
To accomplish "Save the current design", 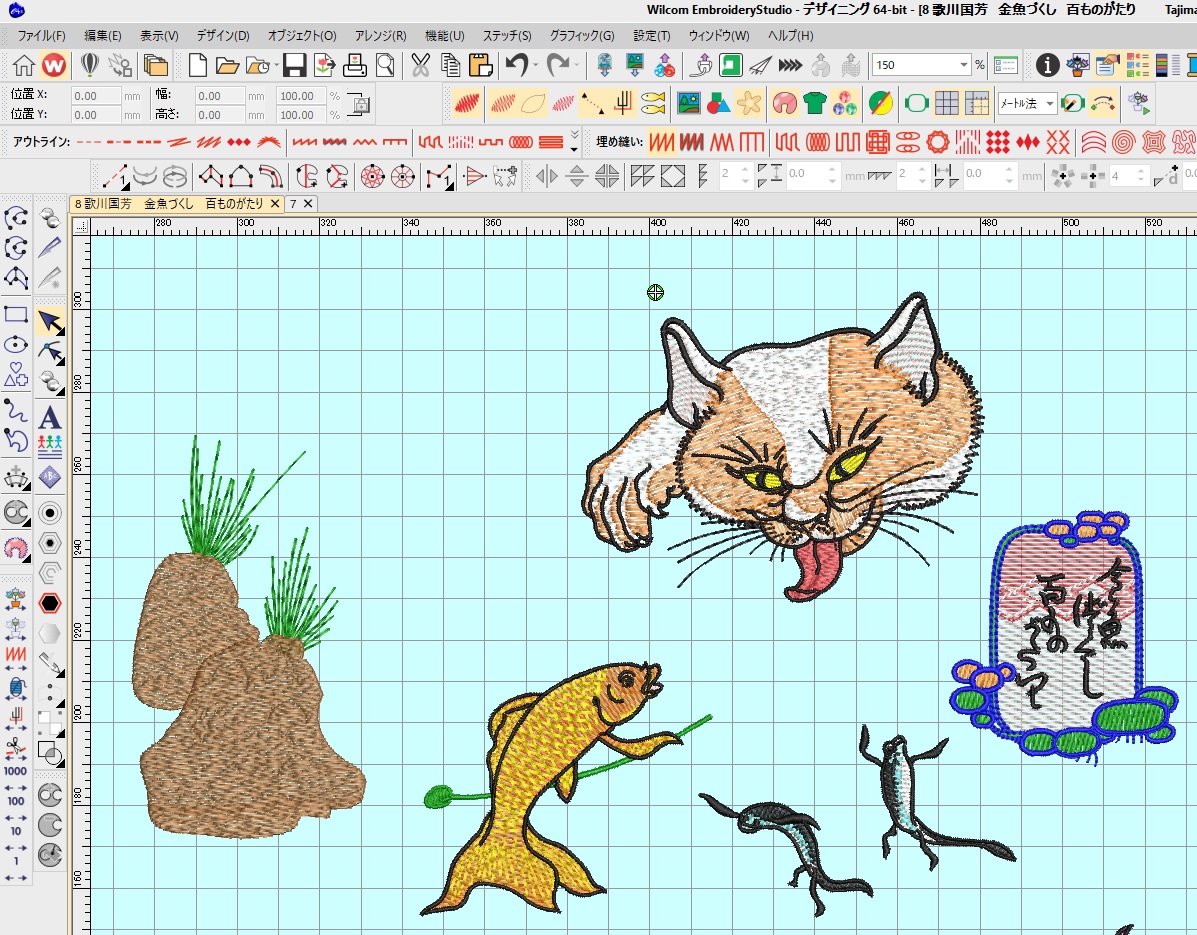I will [x=294, y=65].
